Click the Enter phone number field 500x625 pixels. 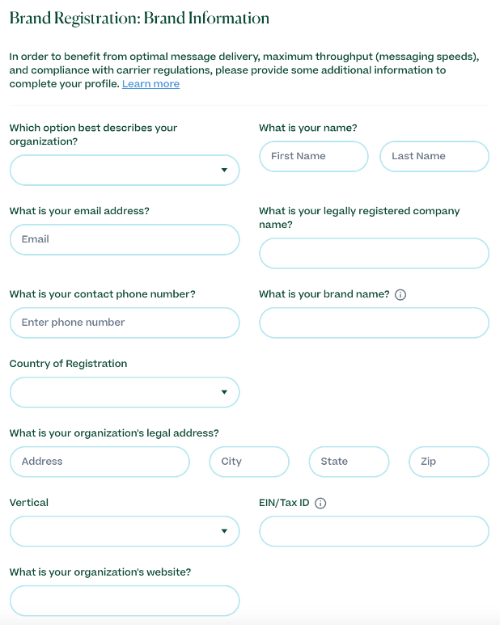[x=124, y=323]
